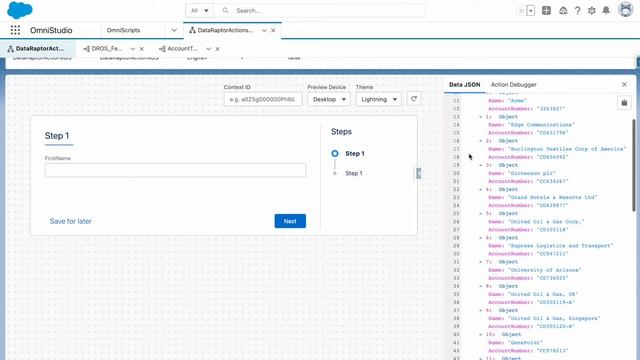Switch to the AccountT subtab

178,49
